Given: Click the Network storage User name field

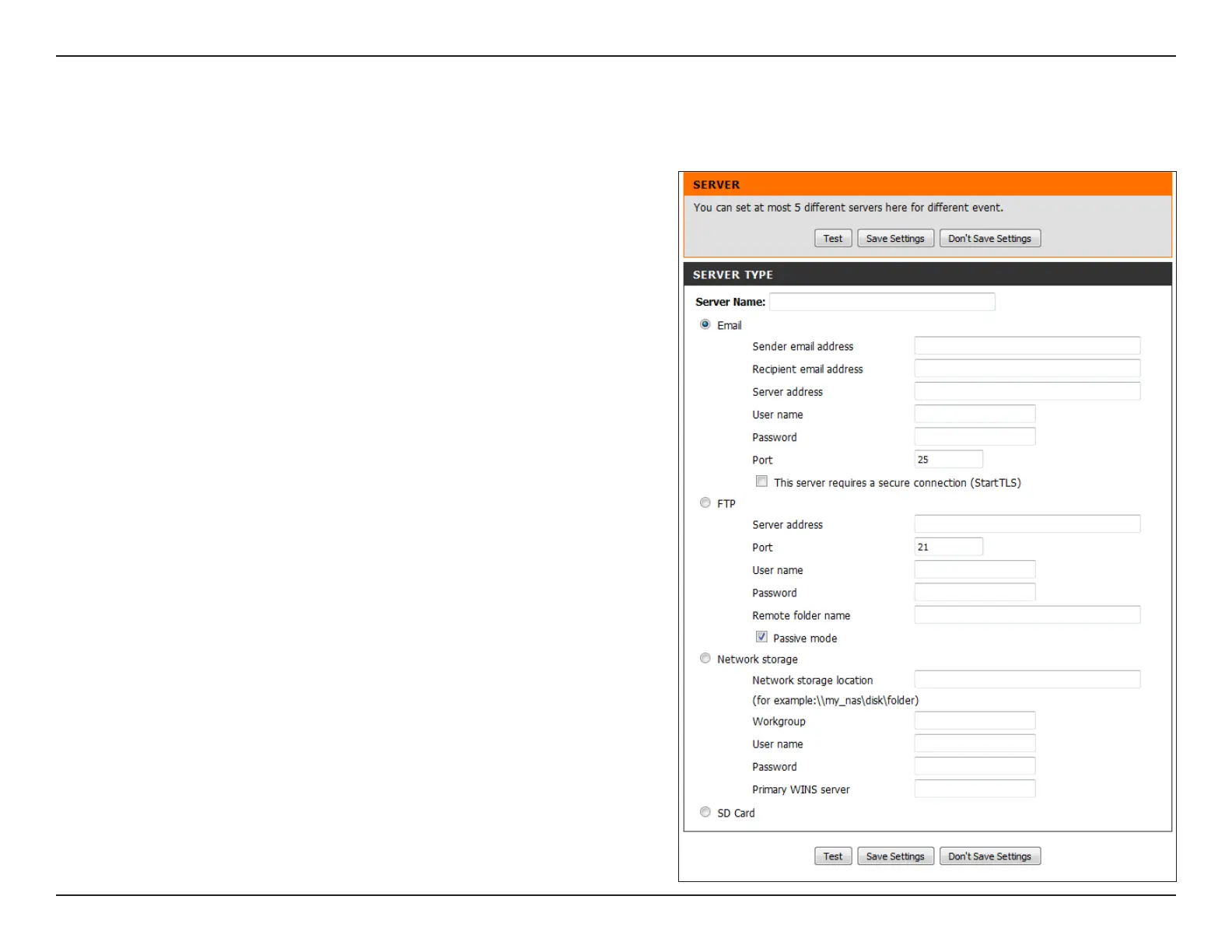Looking at the screenshot, I should click(x=975, y=744).
